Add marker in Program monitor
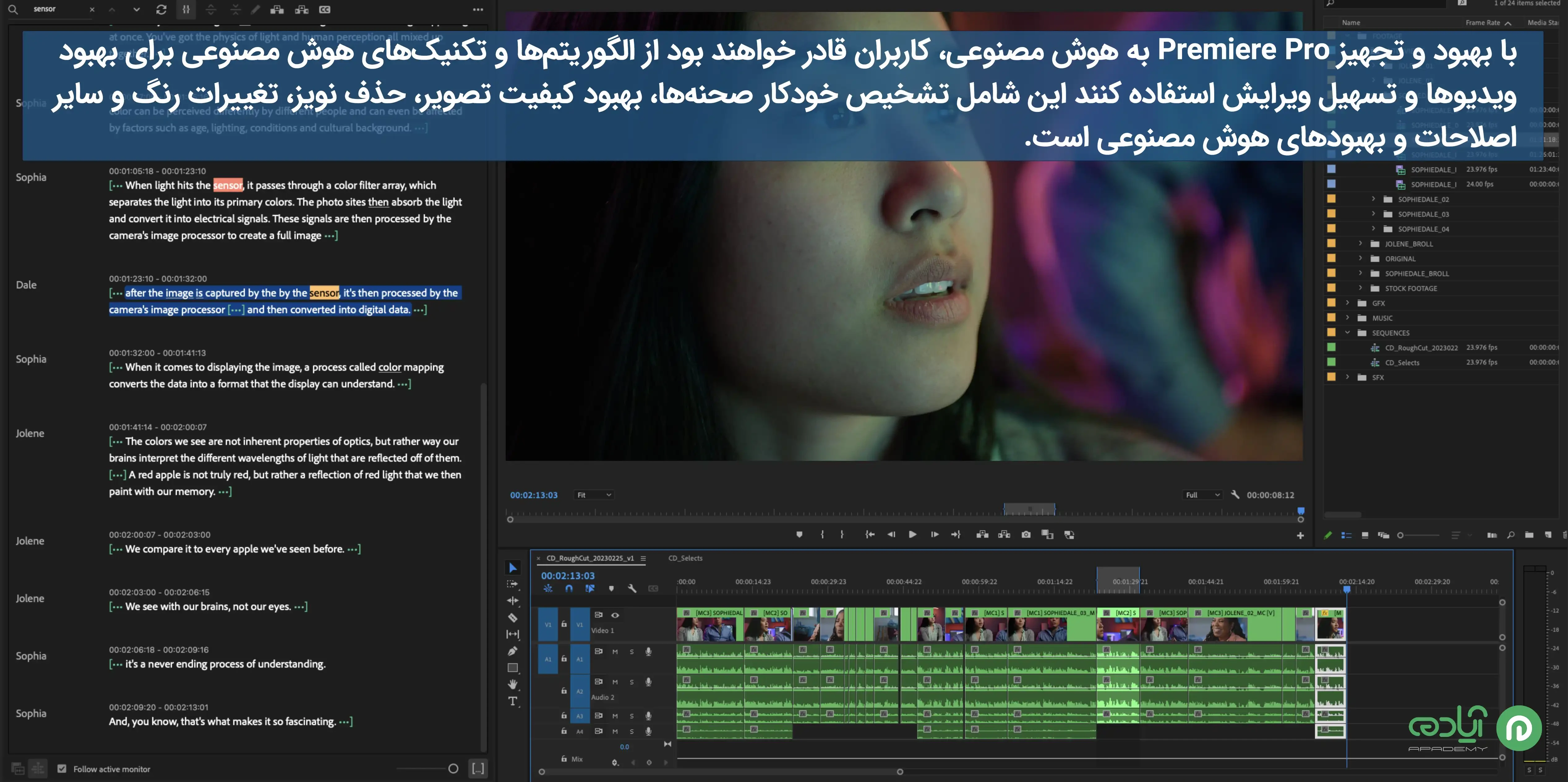Viewport: 1568px width, 782px height. pos(799,534)
